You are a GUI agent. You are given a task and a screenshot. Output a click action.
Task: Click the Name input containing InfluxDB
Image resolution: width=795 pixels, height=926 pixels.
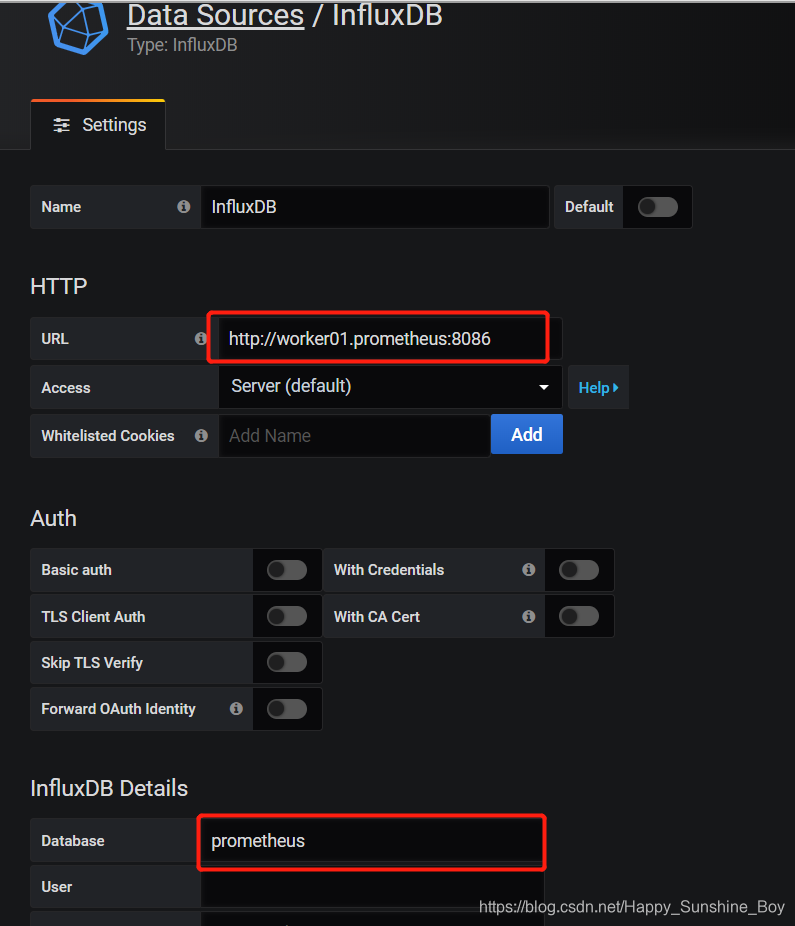click(375, 207)
